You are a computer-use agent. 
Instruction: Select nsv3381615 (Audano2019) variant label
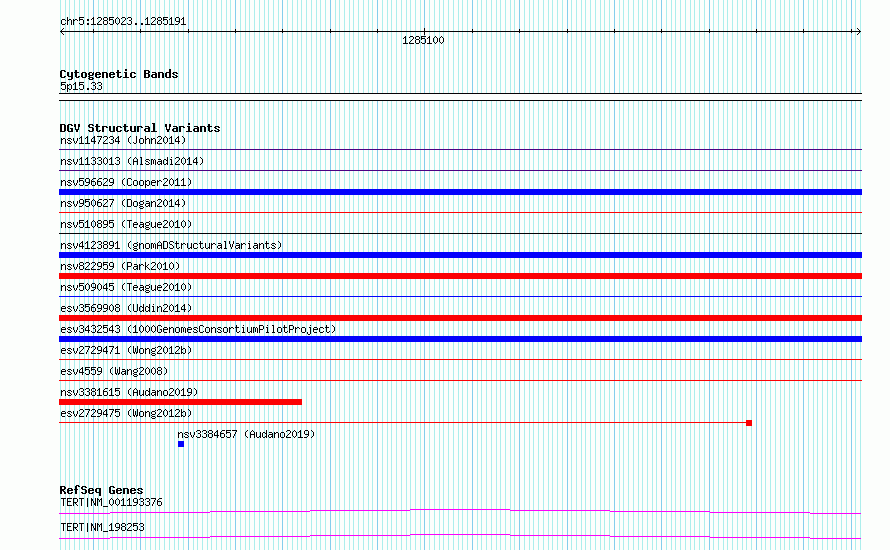pos(129,392)
